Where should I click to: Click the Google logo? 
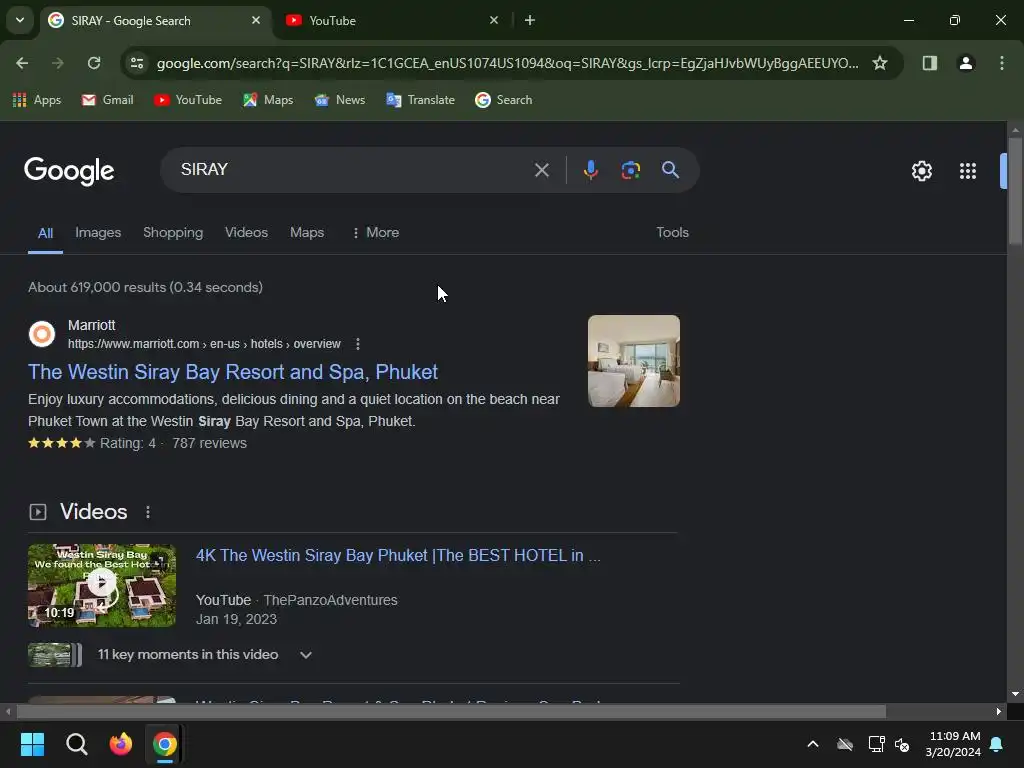tap(69, 171)
